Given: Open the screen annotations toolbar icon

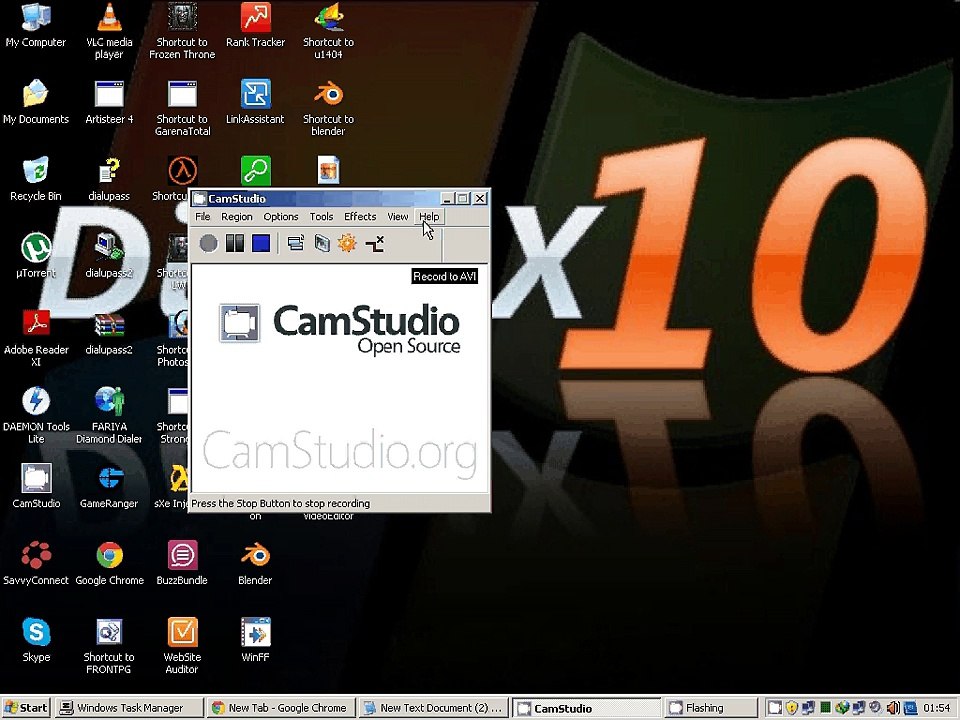Looking at the screenshot, I should 322,243.
